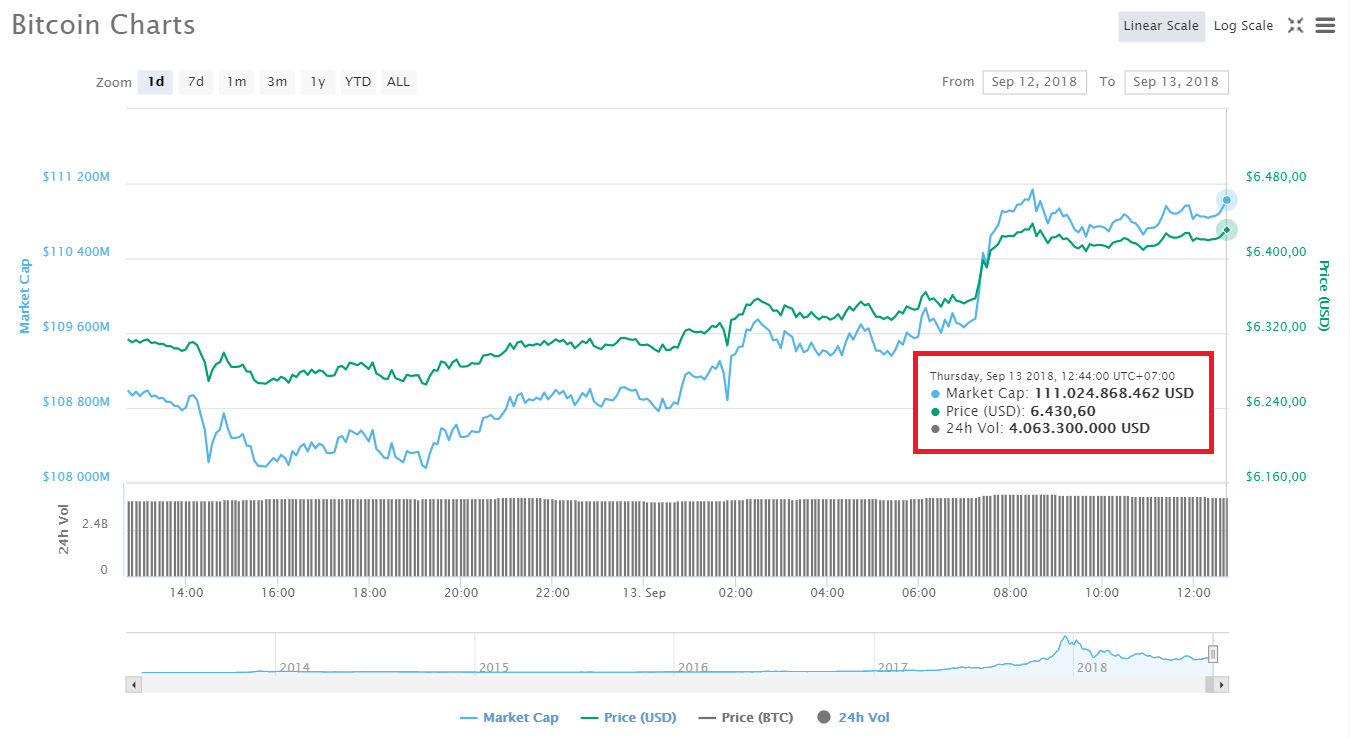The width and height of the screenshot is (1350, 738).
Task: Open the chart hamburger menu
Action: [1325, 26]
